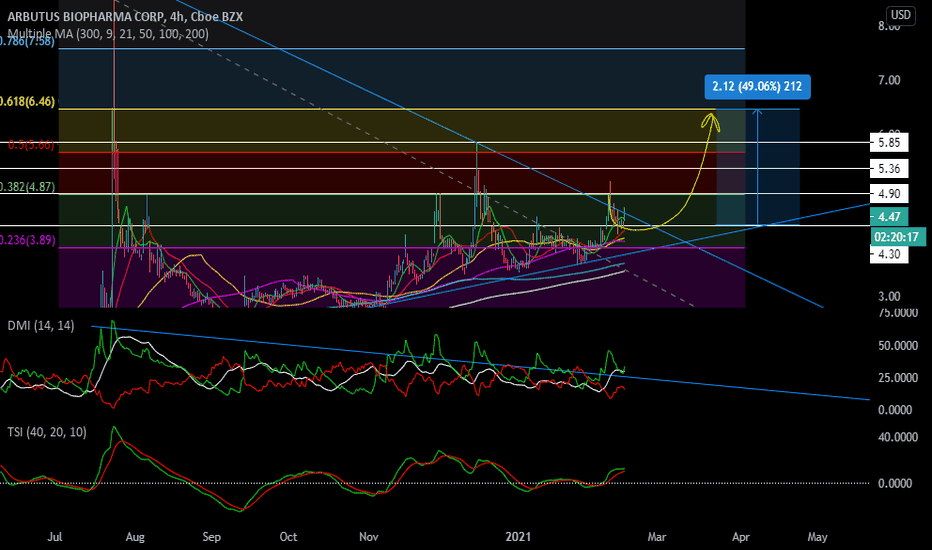This screenshot has width=932, height=550.
Task: Click the Jul label on time axis
Action: (55, 537)
